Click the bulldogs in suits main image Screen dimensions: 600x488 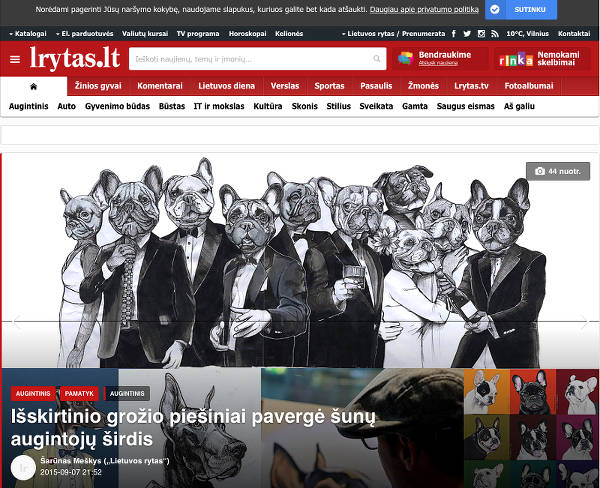[302, 262]
